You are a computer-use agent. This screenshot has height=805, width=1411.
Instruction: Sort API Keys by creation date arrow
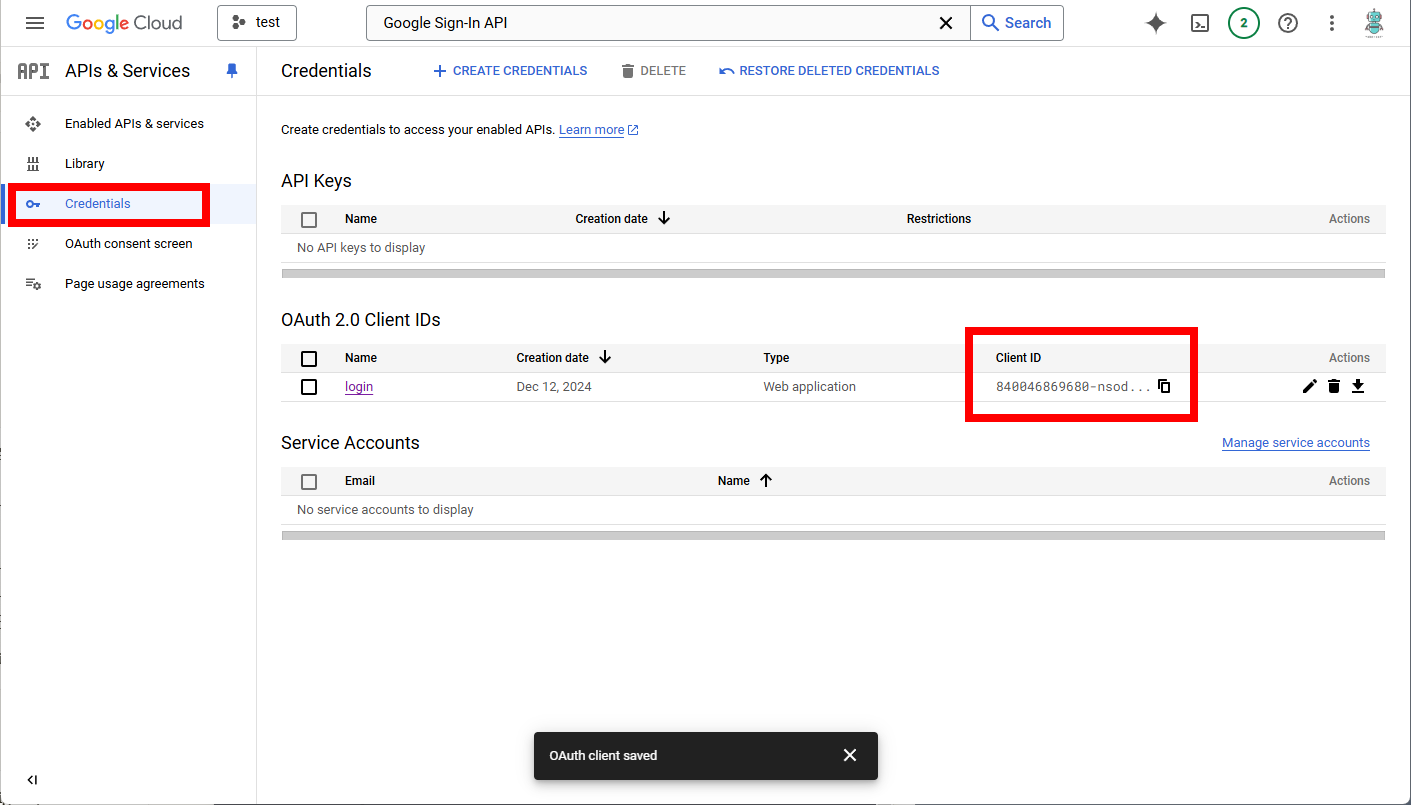(664, 218)
